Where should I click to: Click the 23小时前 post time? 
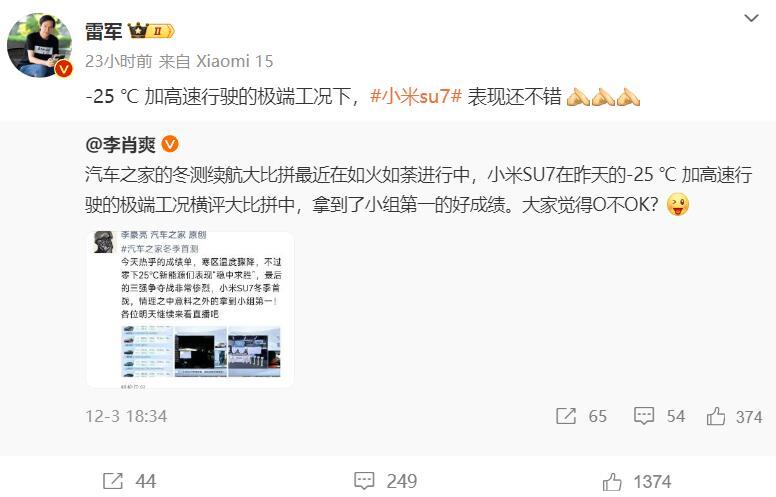click(x=119, y=61)
